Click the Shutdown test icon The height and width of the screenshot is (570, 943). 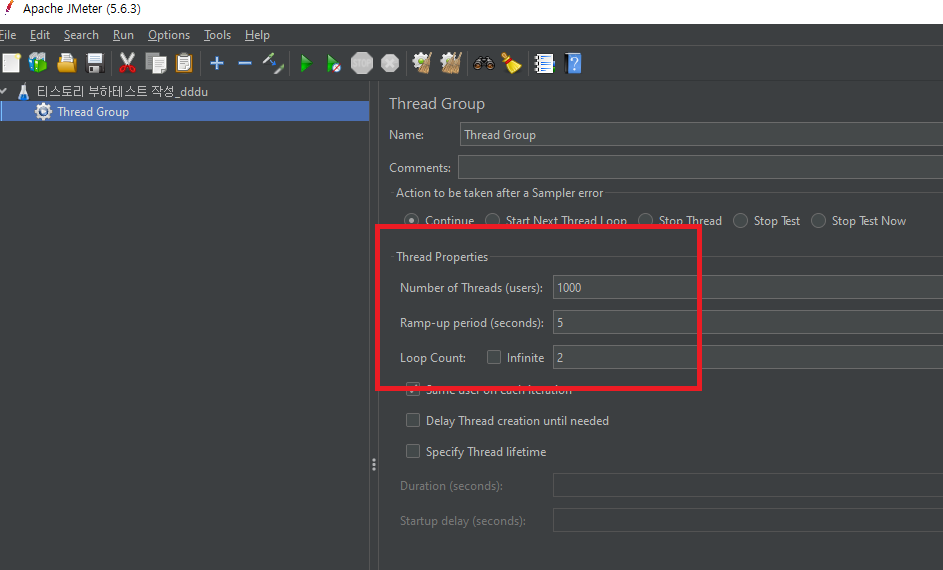point(390,63)
